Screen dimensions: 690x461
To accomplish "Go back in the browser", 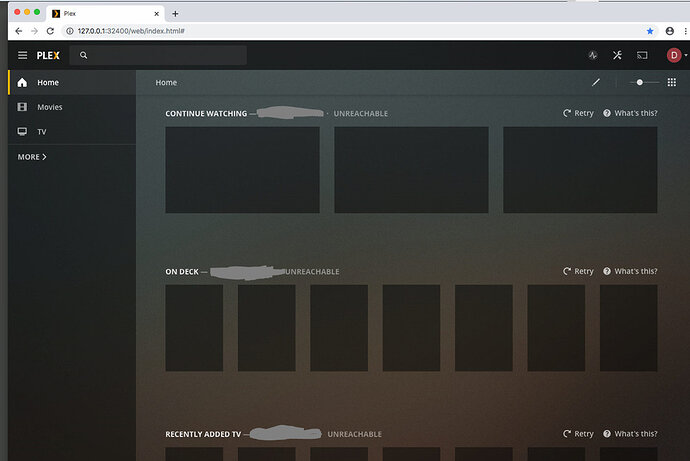I will (18, 31).
